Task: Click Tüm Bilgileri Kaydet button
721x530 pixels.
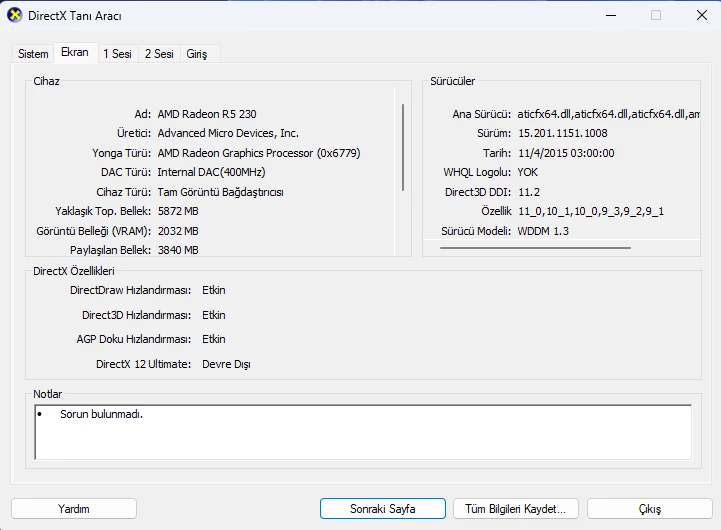Action: 515,509
